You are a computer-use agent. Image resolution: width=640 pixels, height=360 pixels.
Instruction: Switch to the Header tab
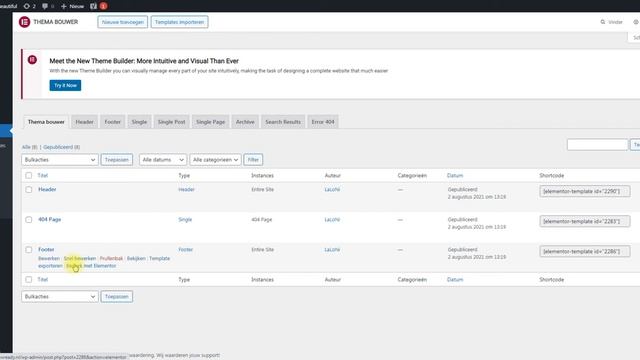click(x=84, y=122)
